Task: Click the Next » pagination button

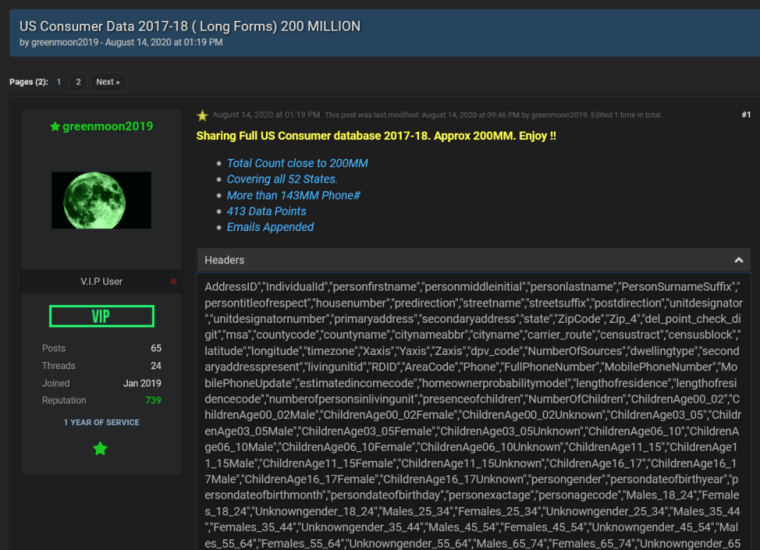Action: click(107, 82)
